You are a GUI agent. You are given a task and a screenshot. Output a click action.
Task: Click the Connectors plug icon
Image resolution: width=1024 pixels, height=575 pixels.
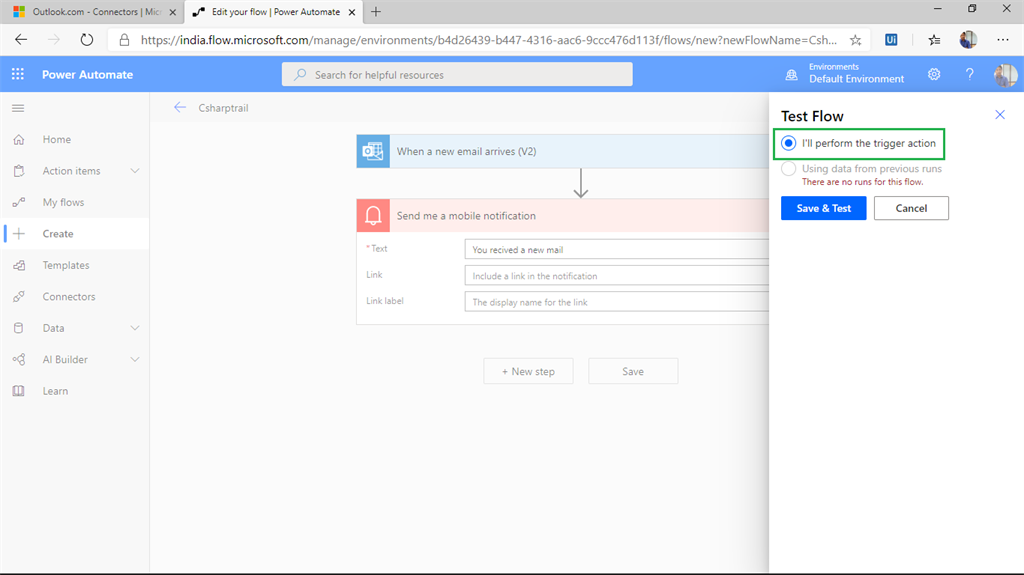(x=19, y=297)
